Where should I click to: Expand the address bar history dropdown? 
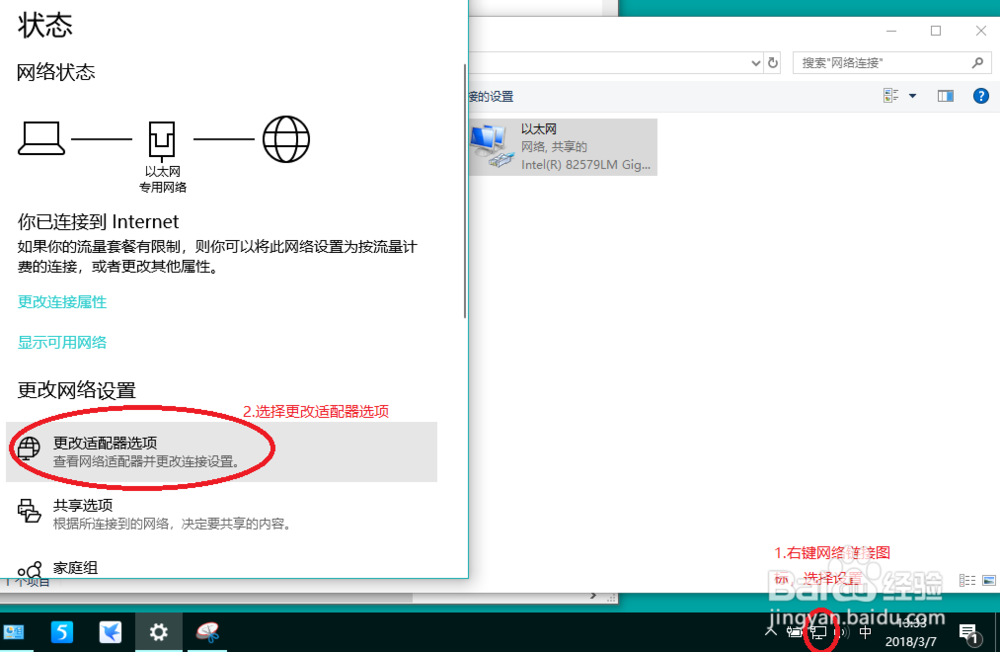pyautogui.click(x=757, y=62)
